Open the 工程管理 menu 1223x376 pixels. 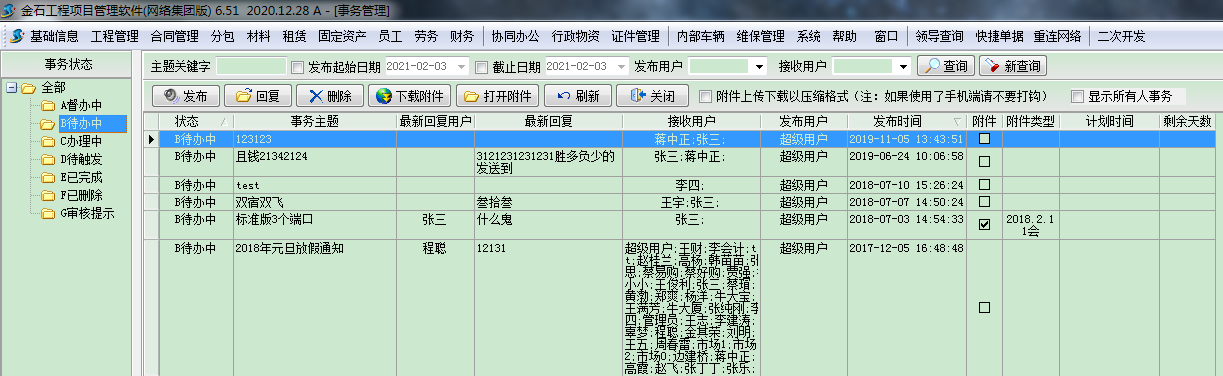[x=114, y=36]
